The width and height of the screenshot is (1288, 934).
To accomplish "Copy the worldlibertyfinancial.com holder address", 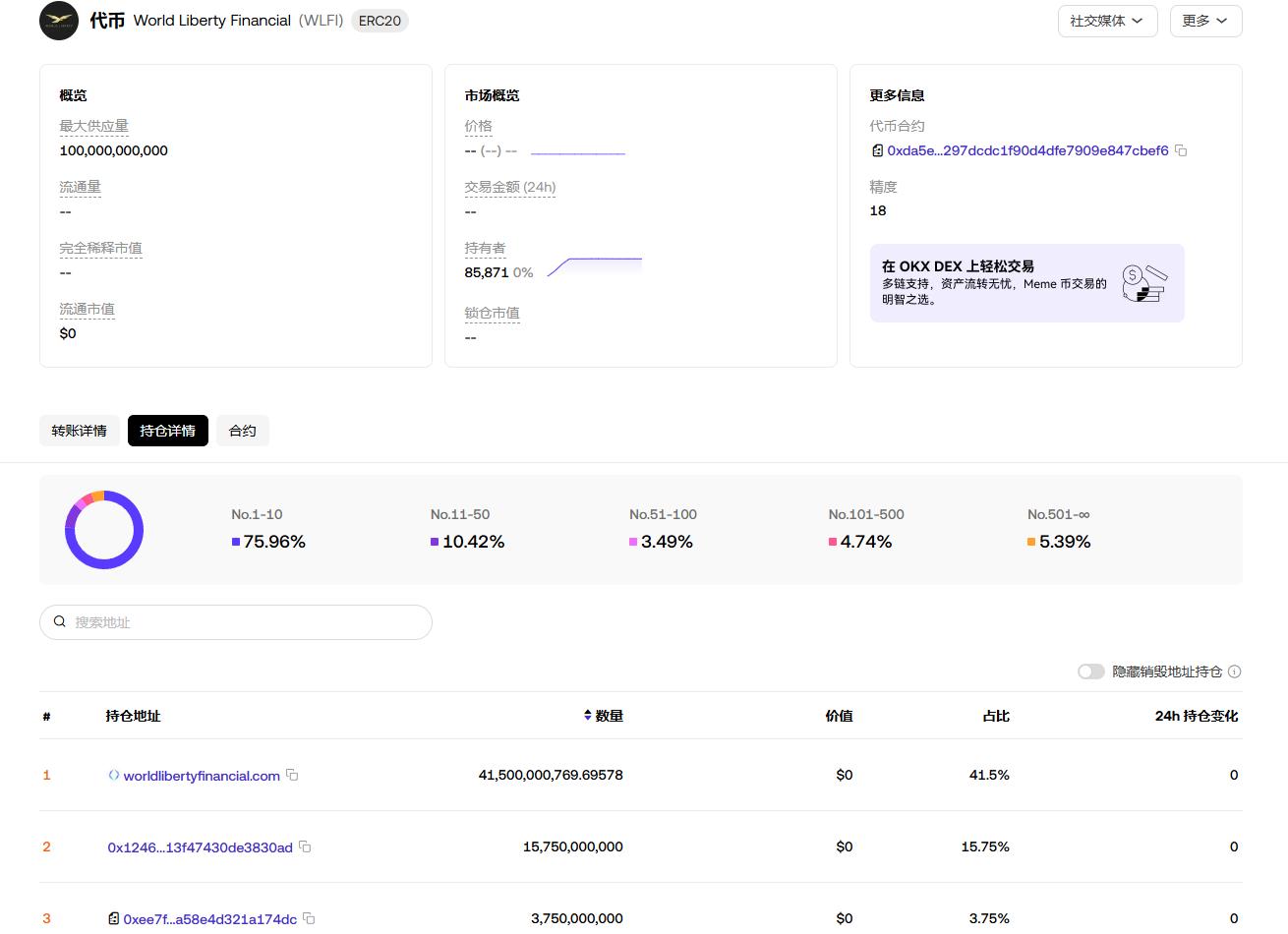I will tap(292, 775).
